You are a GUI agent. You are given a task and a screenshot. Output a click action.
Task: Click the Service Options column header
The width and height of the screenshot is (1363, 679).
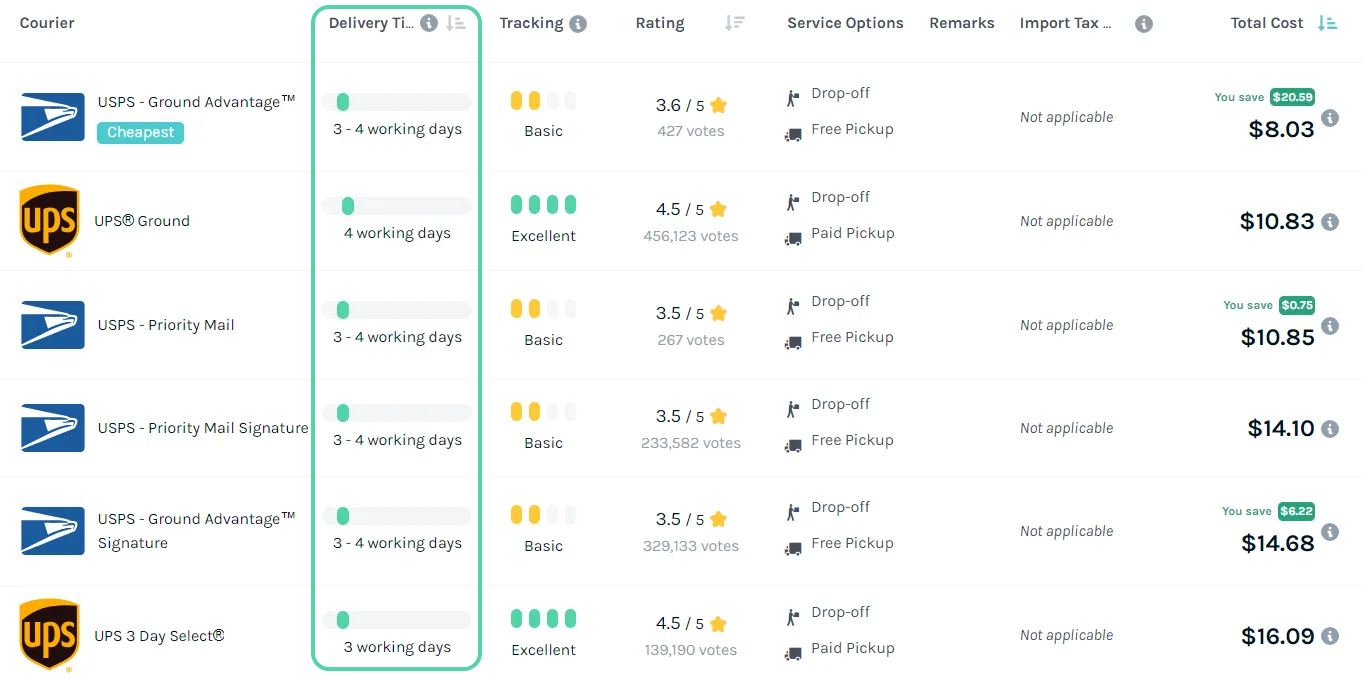coord(845,23)
